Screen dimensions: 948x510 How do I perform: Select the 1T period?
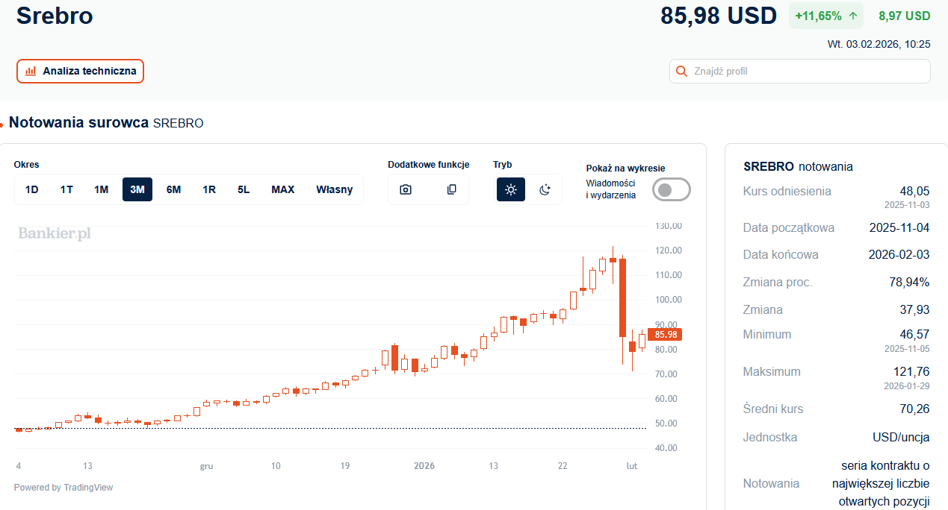(67, 190)
